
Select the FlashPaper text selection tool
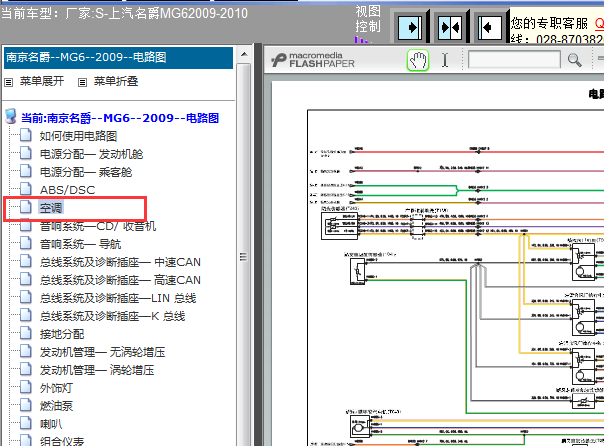tap(445, 60)
